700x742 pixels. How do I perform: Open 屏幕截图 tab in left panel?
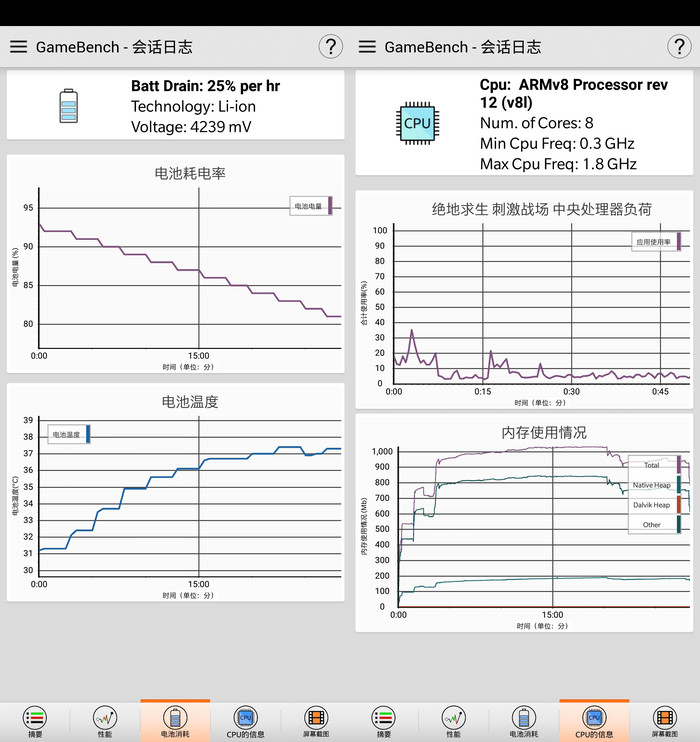point(315,721)
